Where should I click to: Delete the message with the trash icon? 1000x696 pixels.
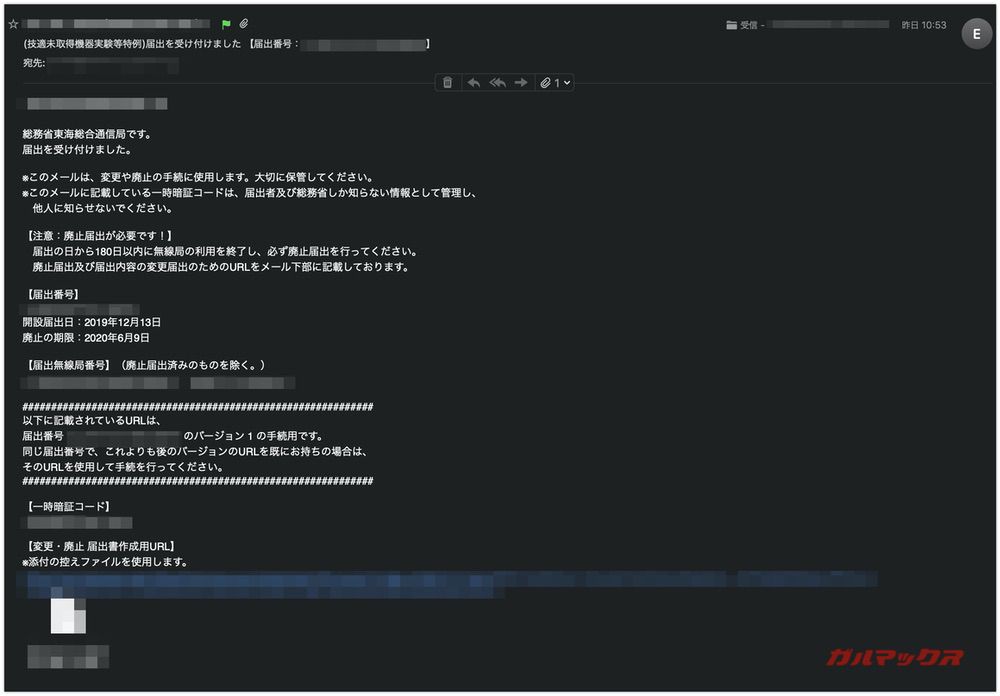tap(447, 83)
